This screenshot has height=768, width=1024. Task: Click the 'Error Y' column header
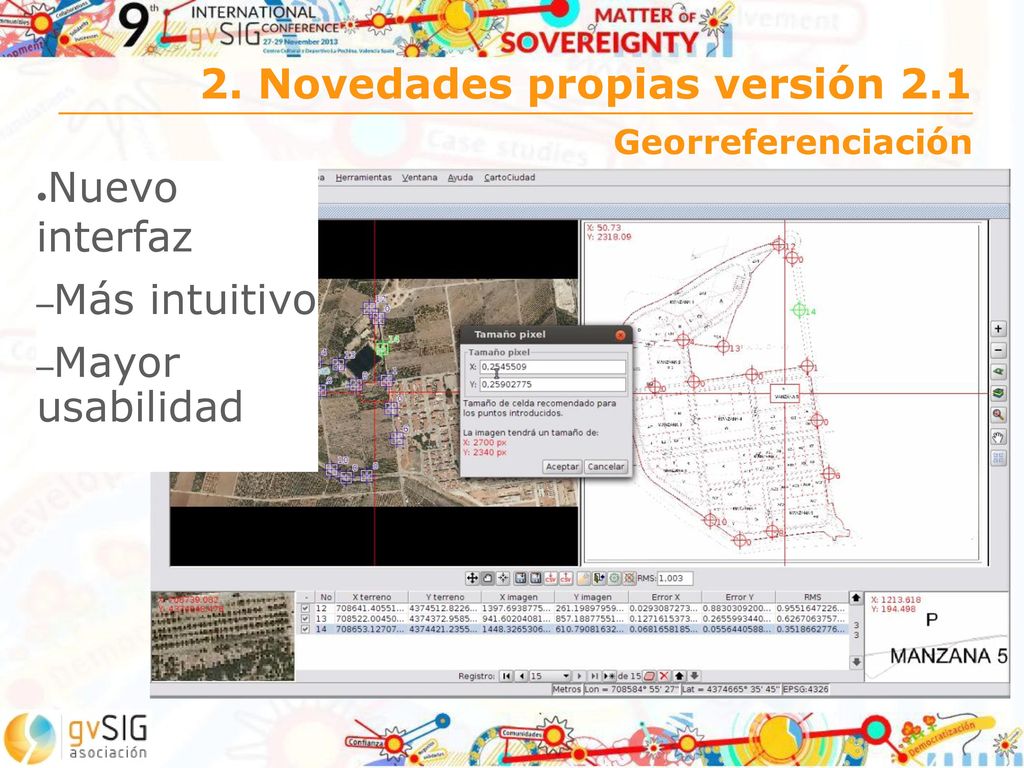[x=739, y=597]
